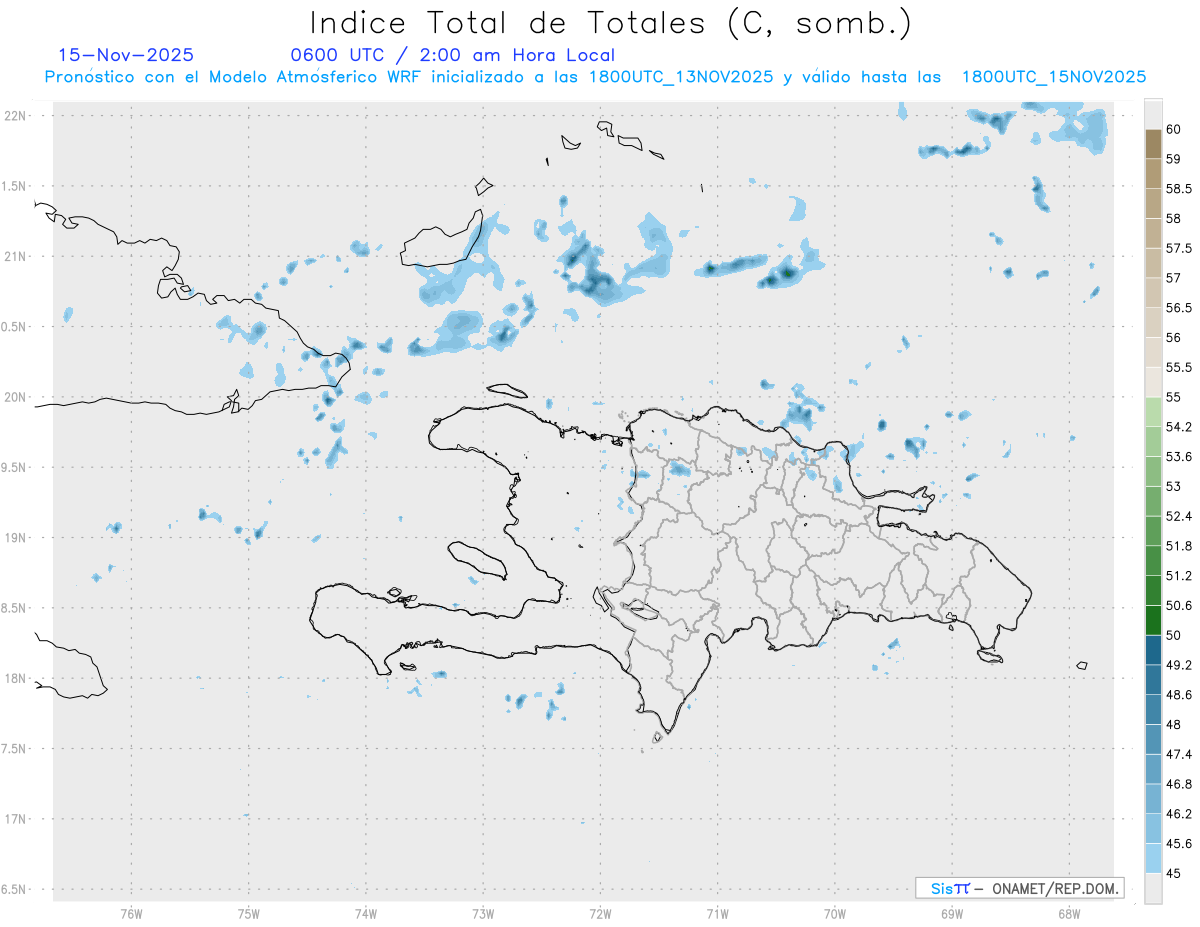
Task: Click the 9.5N latitude label
Action: (x=13, y=467)
